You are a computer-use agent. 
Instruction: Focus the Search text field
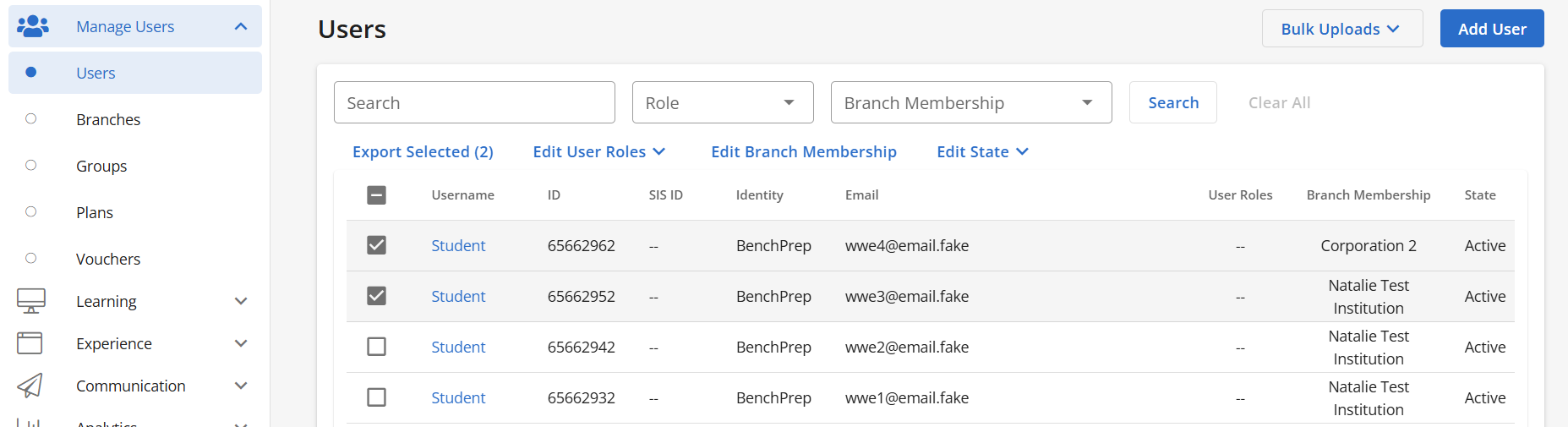pyautogui.click(x=474, y=102)
